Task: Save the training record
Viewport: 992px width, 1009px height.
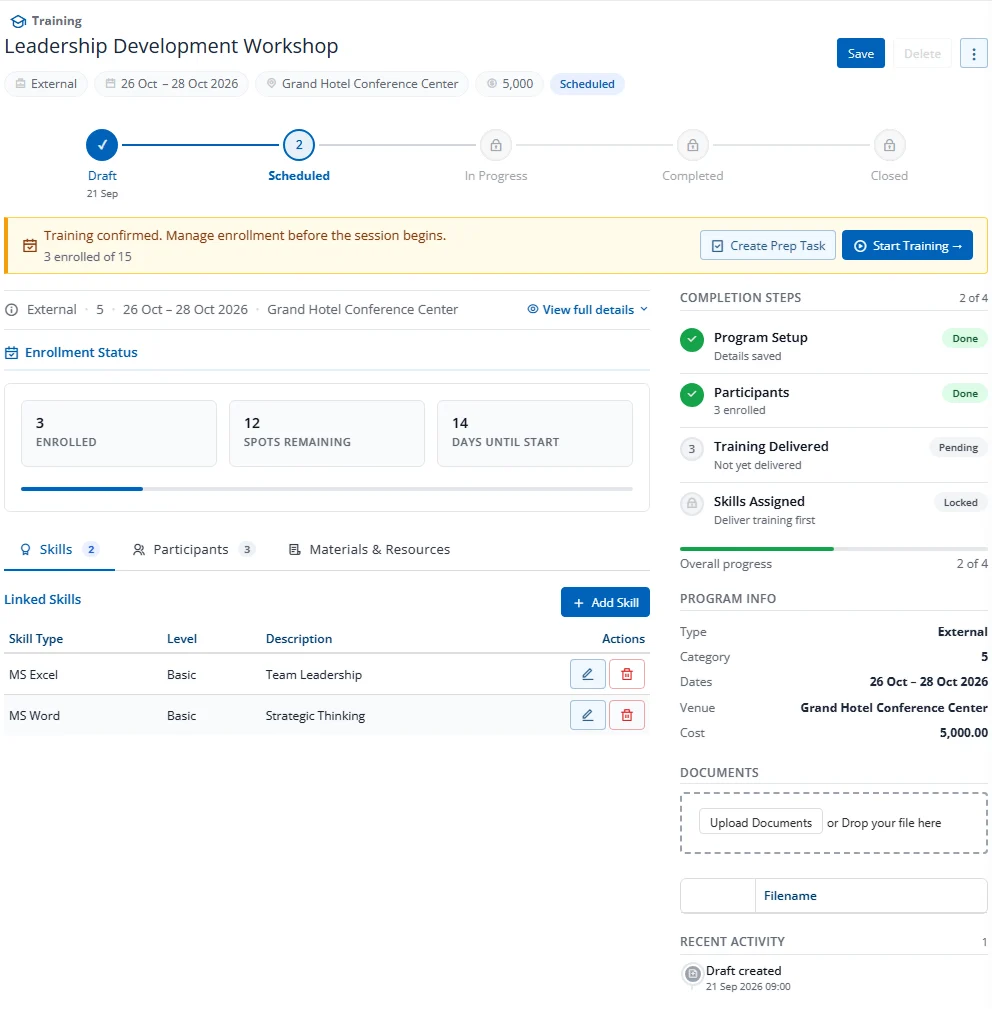Action: 860,53
